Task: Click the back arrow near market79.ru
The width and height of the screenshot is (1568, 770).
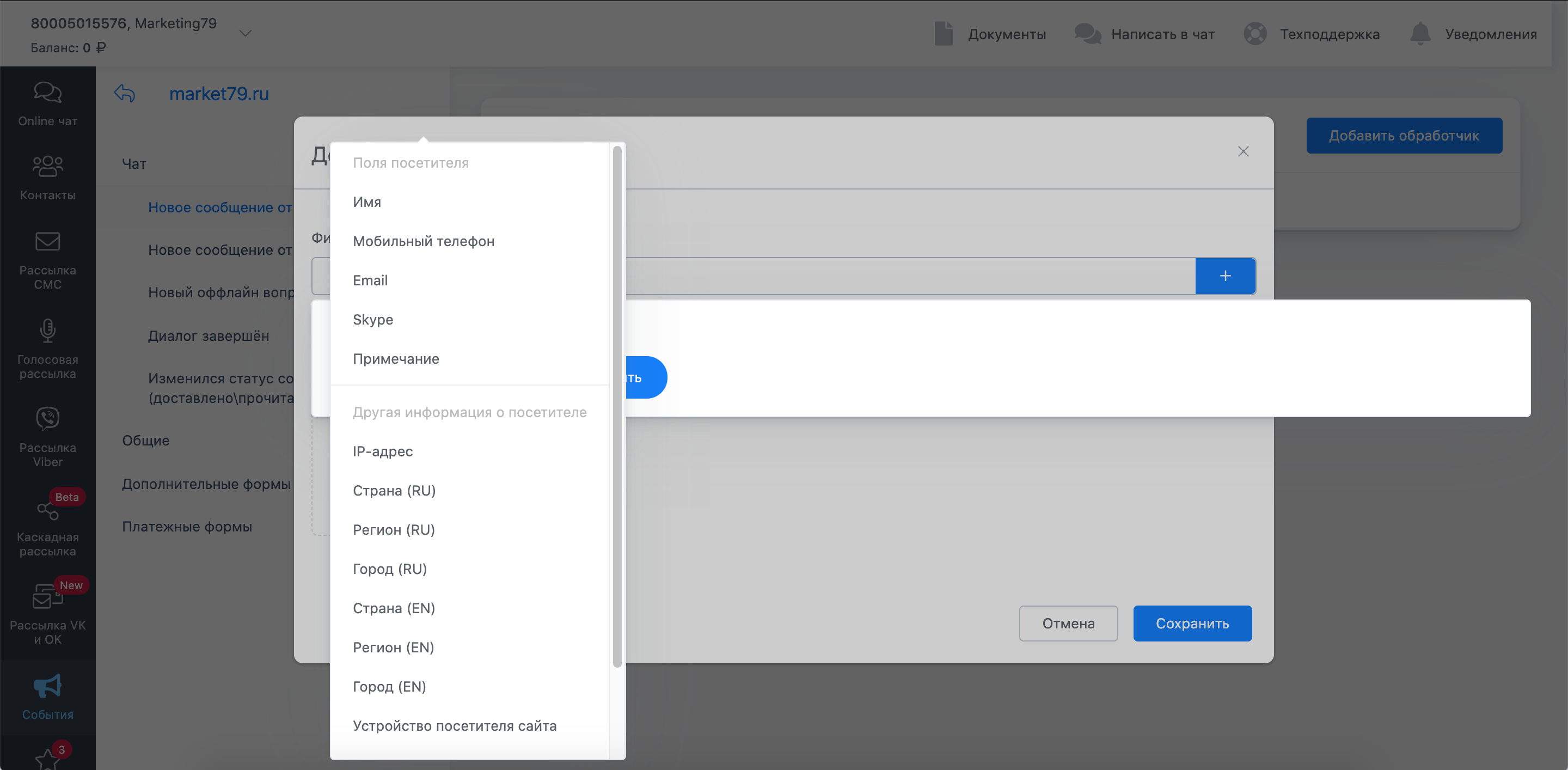Action: [125, 93]
